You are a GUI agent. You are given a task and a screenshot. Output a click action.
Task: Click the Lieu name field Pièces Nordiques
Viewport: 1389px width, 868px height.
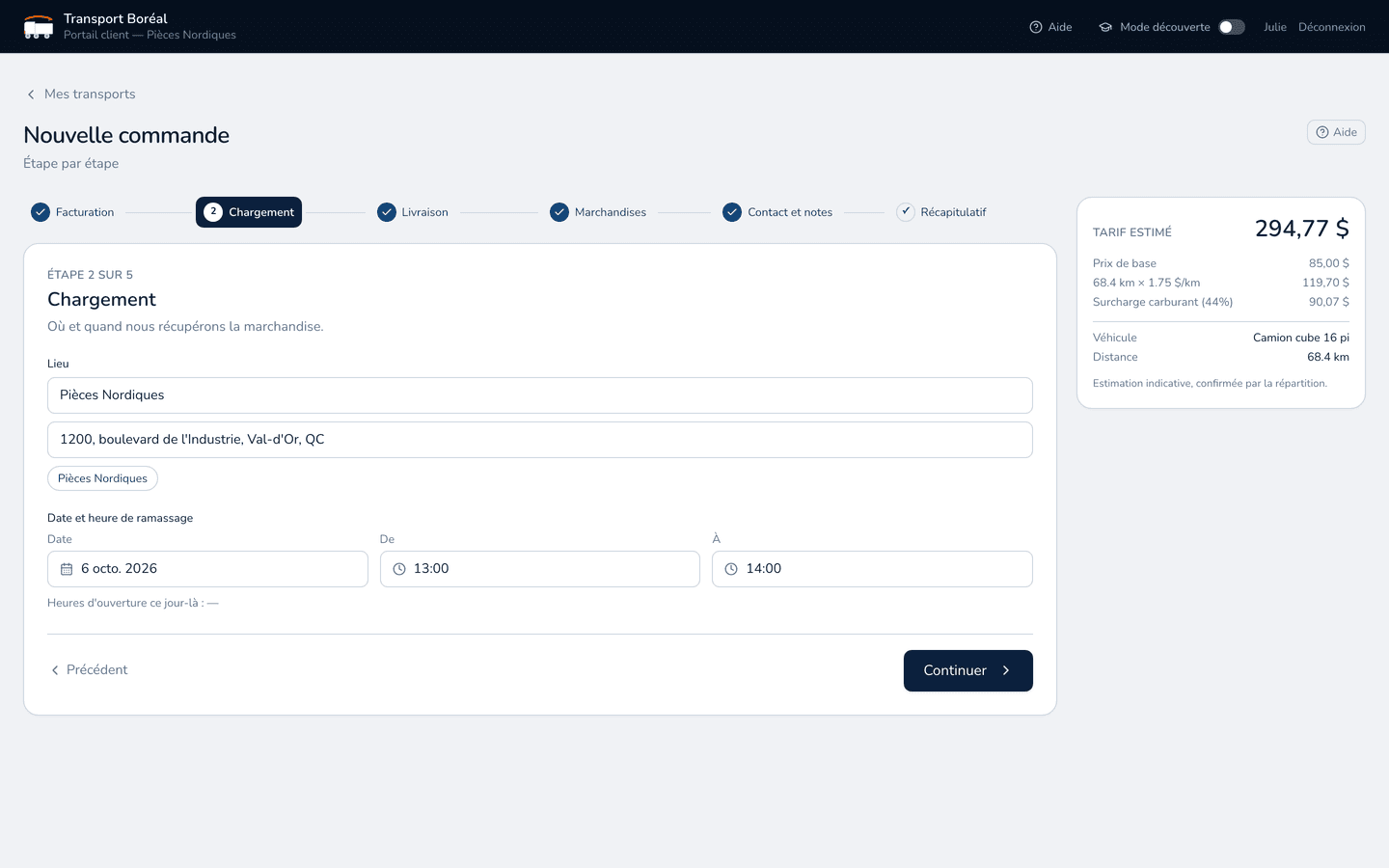point(540,395)
